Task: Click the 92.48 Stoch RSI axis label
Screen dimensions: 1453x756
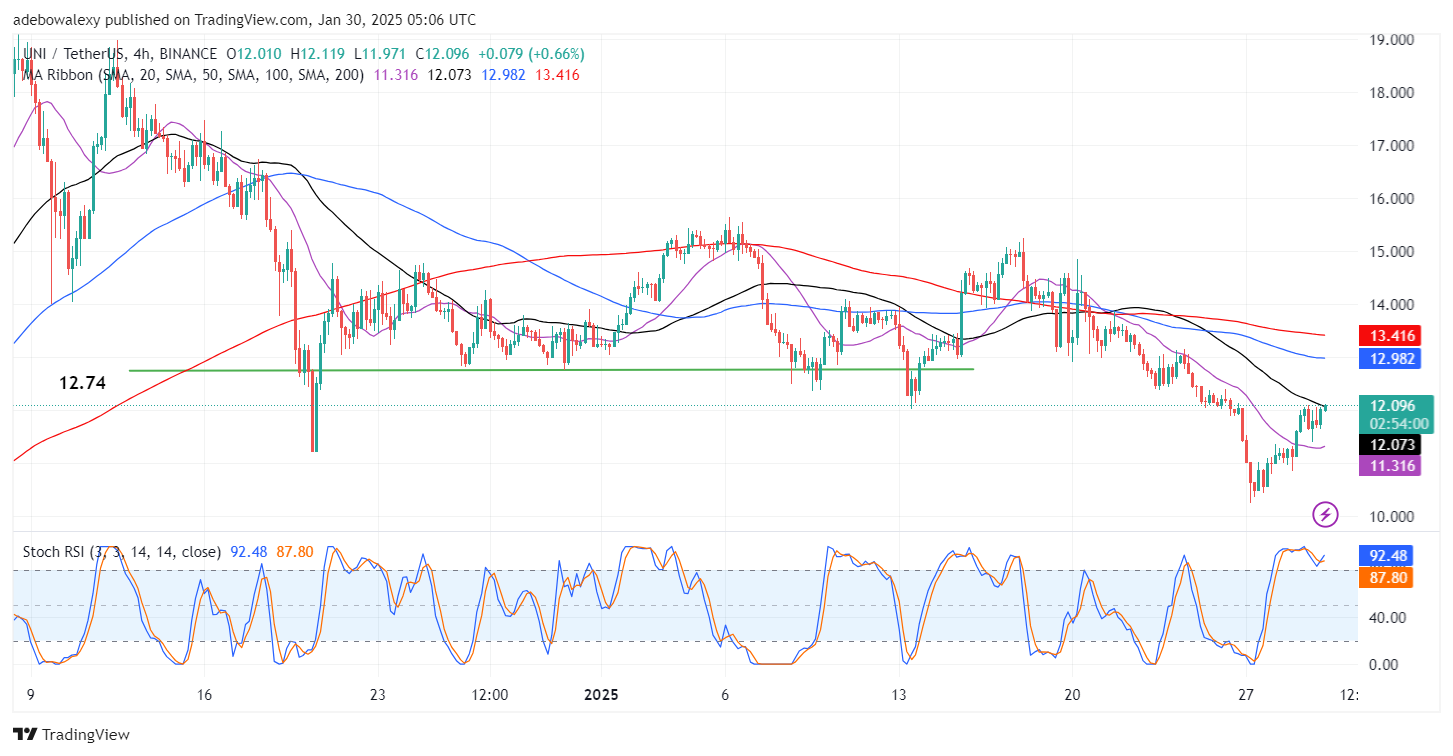Action: [x=1388, y=555]
